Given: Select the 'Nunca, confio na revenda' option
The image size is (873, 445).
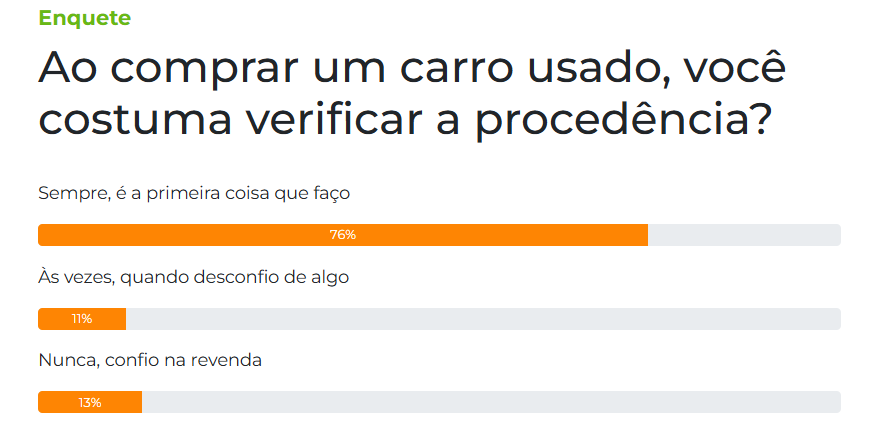Looking at the screenshot, I should coord(150,360).
